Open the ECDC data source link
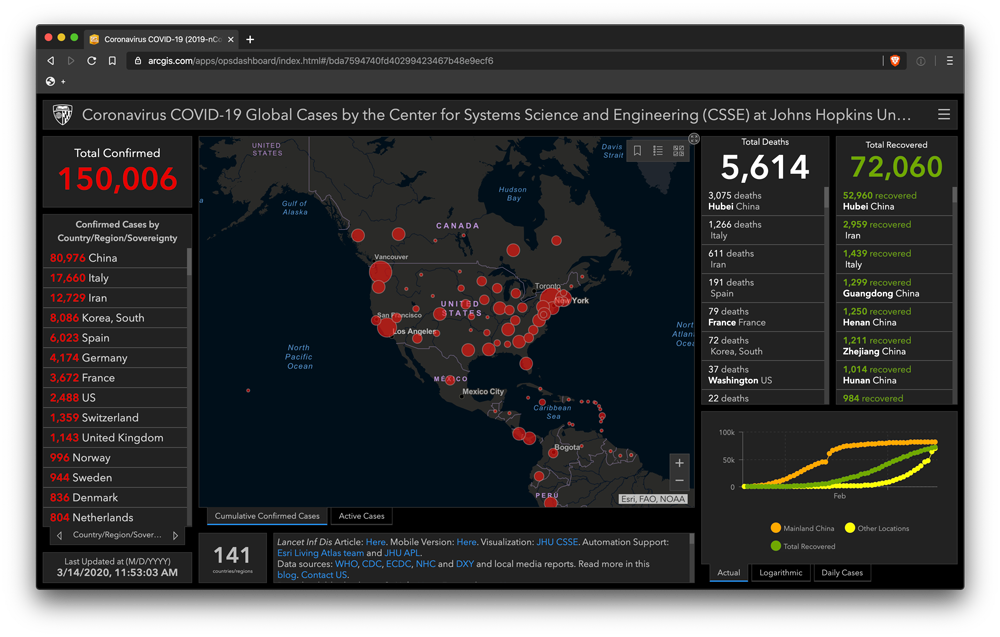This screenshot has height=637, width=1000. point(399,564)
